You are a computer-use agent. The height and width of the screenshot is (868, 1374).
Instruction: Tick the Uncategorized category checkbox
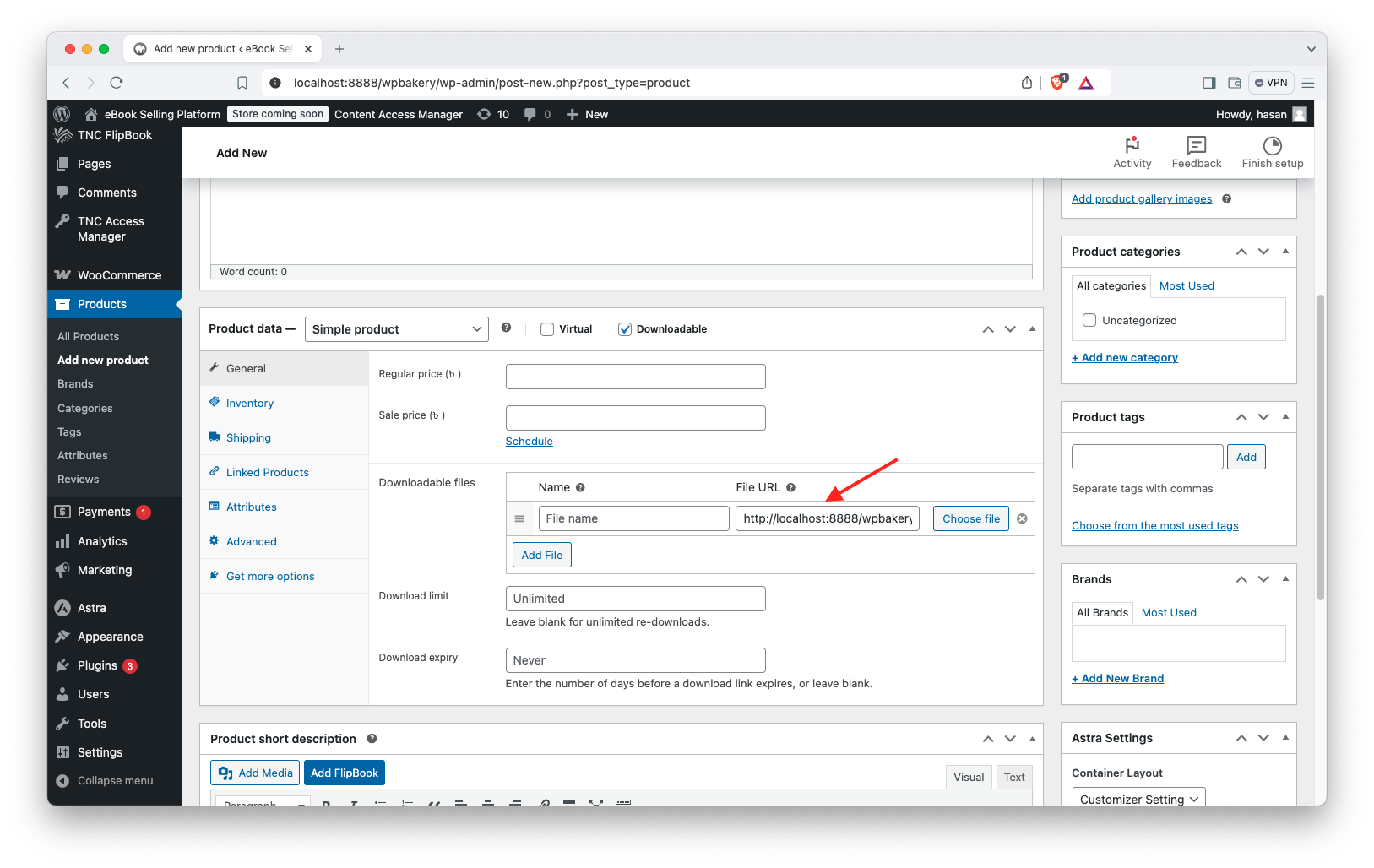coord(1089,320)
